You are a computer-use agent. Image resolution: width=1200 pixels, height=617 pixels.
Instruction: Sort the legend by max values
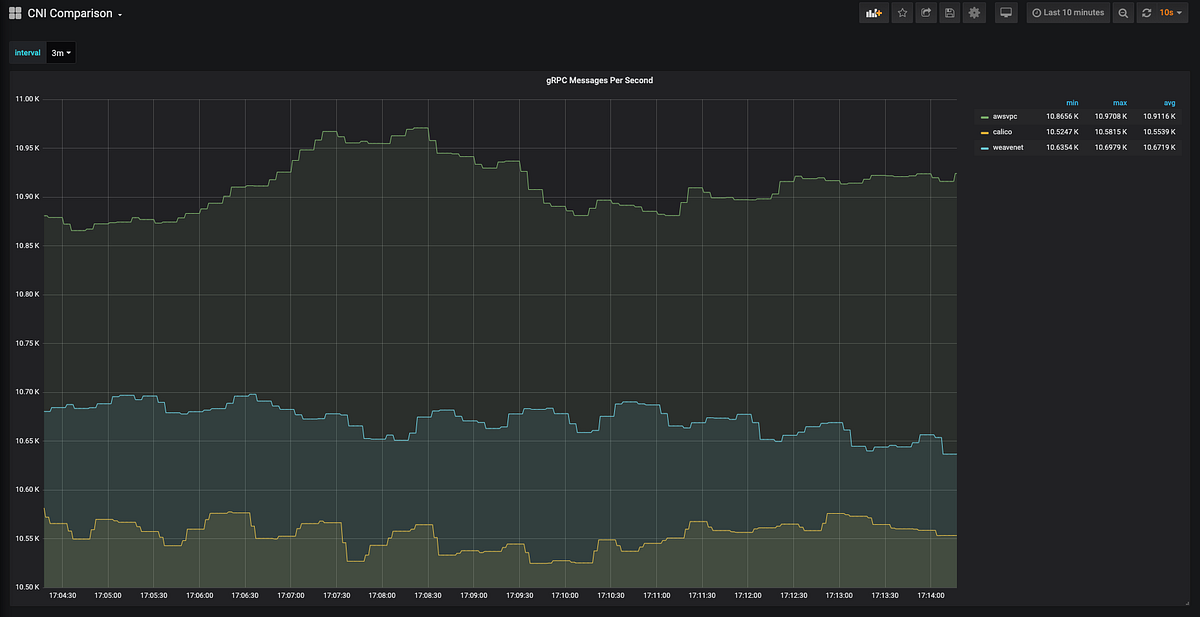pyautogui.click(x=1119, y=103)
